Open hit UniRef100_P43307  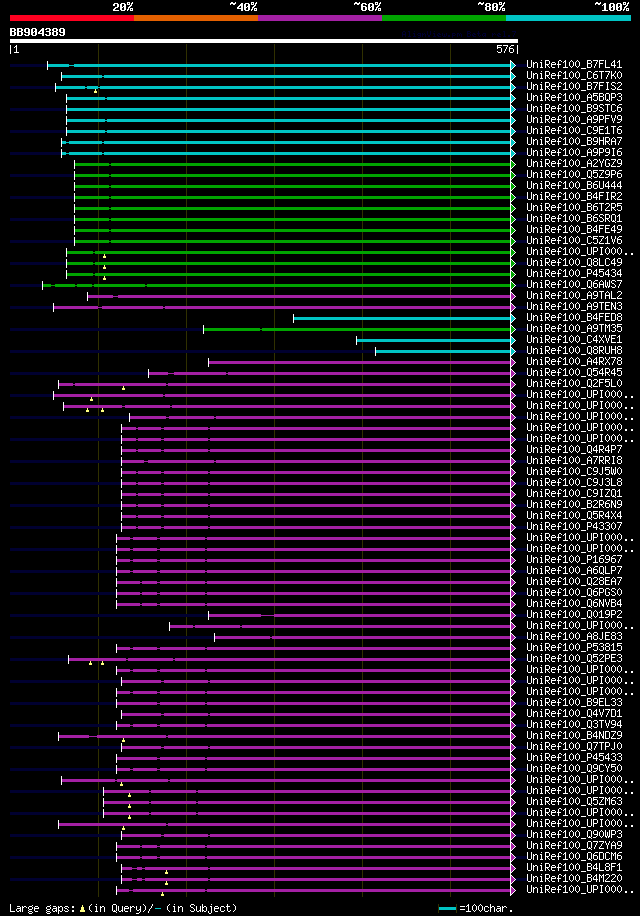point(574,526)
